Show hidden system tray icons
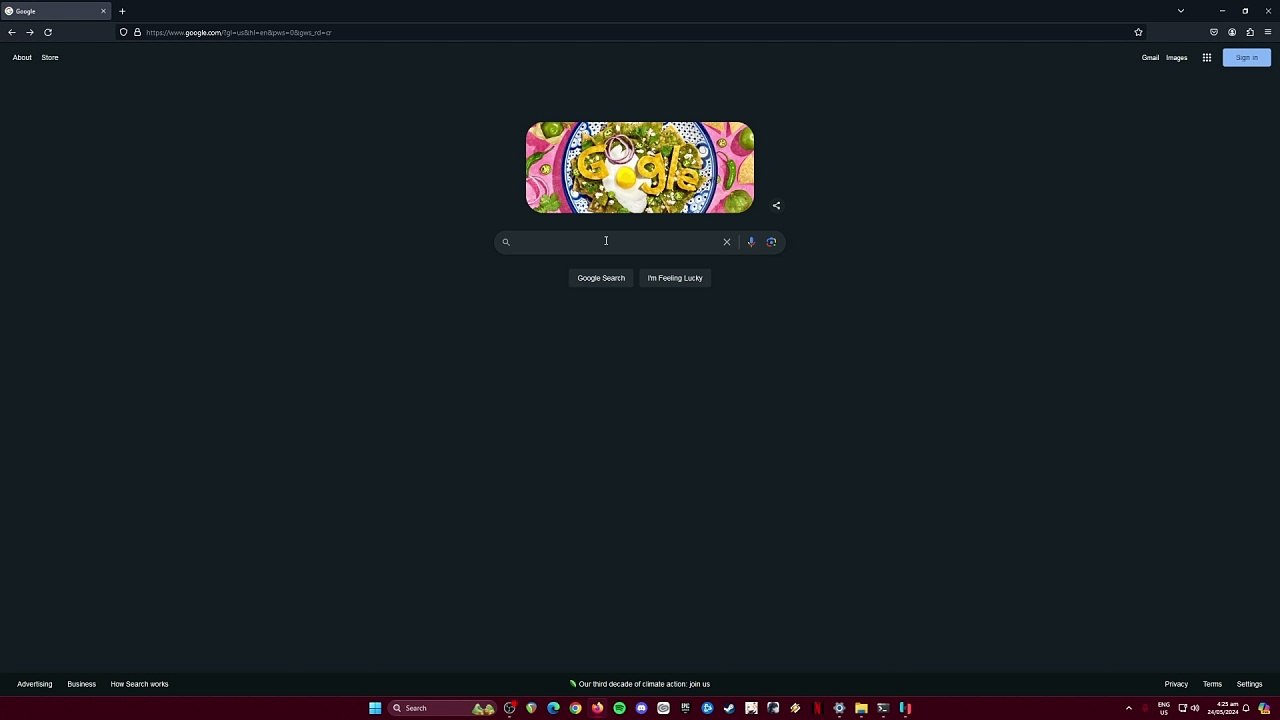The height and width of the screenshot is (720, 1280). 1129,708
